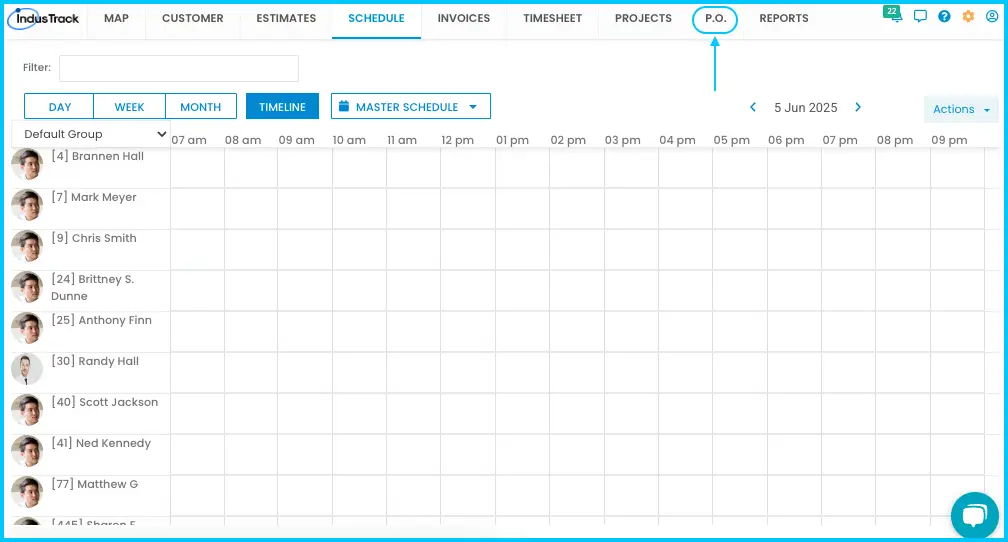Select employee [77] Matthew G
Screen dimensions: 1008x542
pyautogui.click(x=94, y=484)
